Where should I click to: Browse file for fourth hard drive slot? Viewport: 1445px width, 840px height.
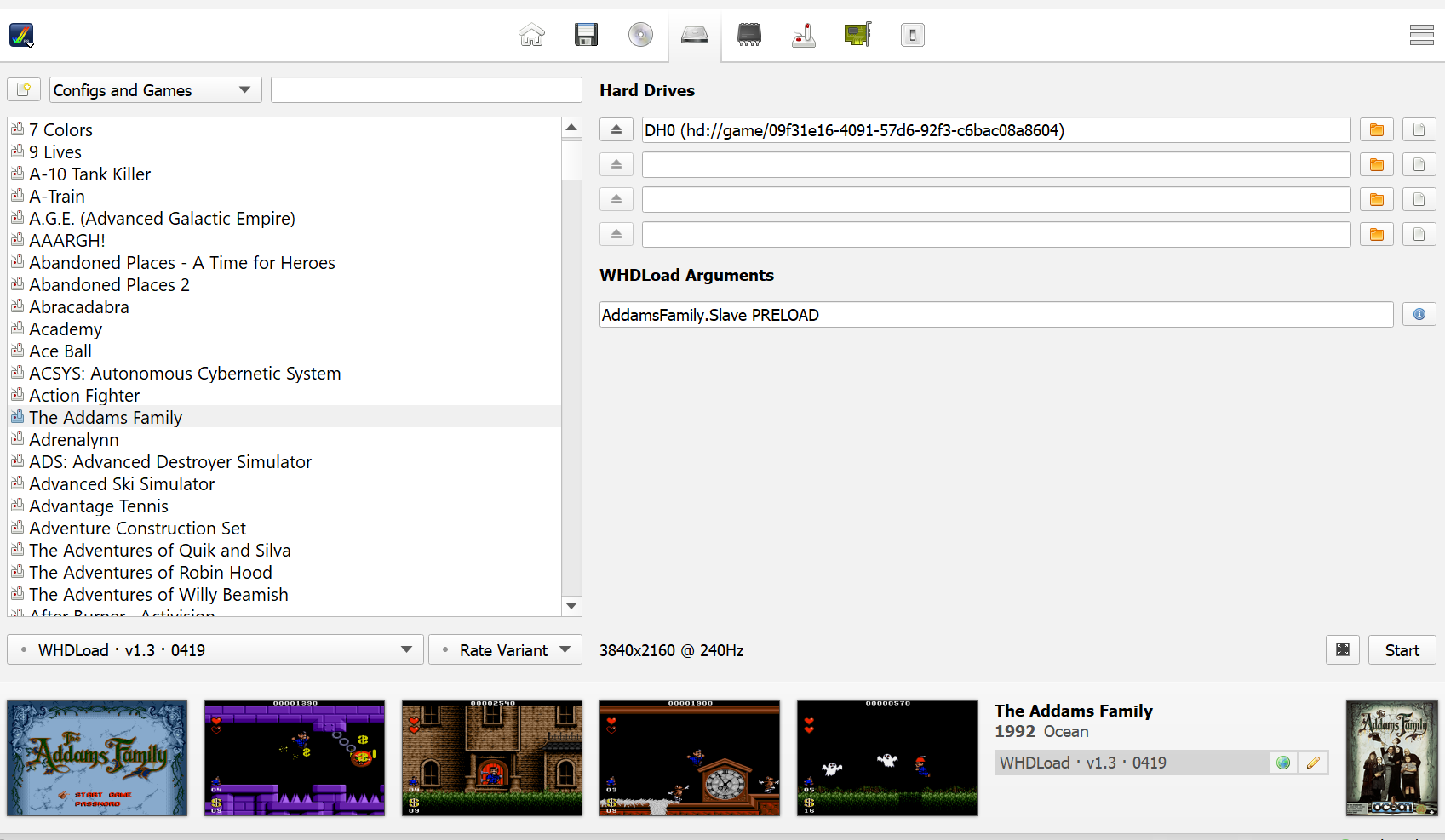[x=1419, y=234]
